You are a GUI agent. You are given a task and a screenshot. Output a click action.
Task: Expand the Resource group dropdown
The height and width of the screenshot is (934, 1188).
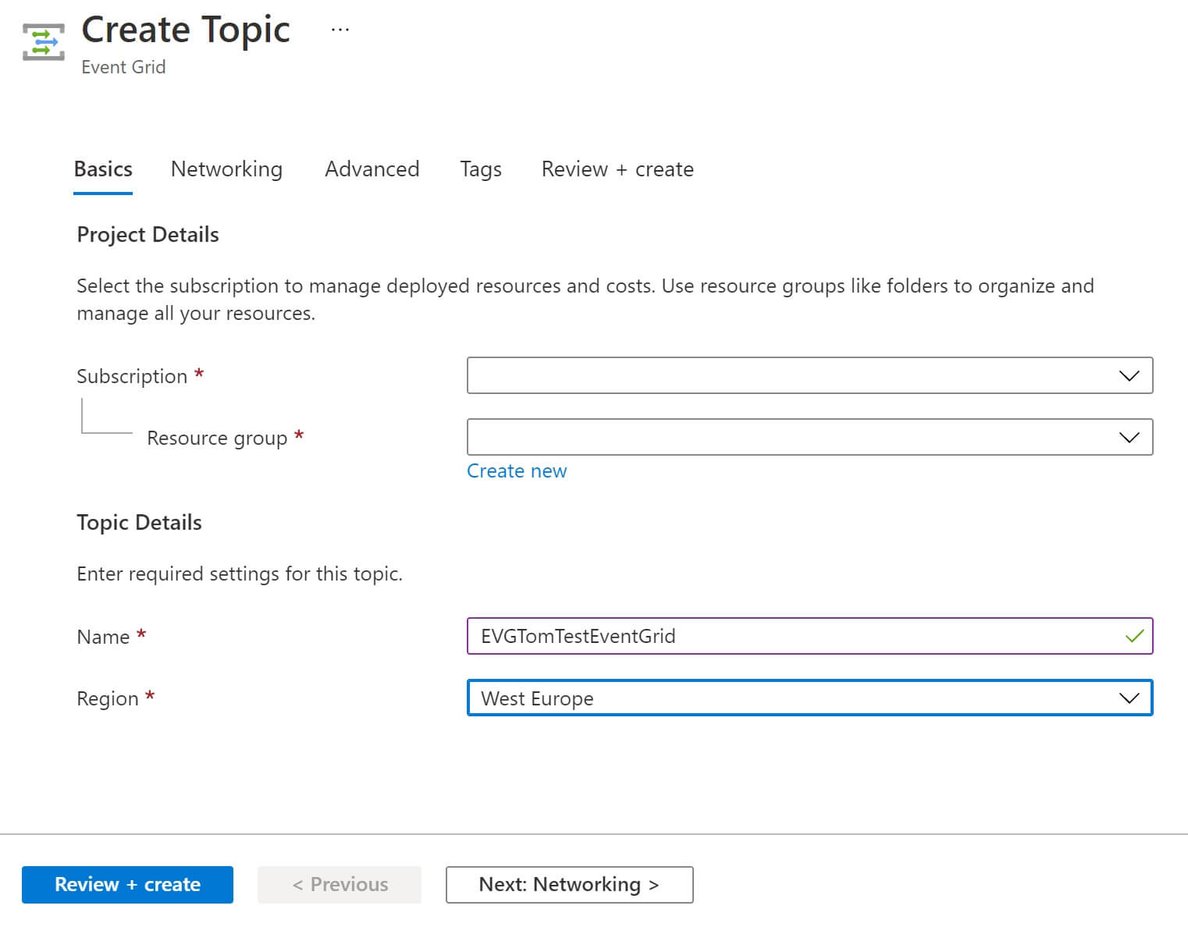809,437
